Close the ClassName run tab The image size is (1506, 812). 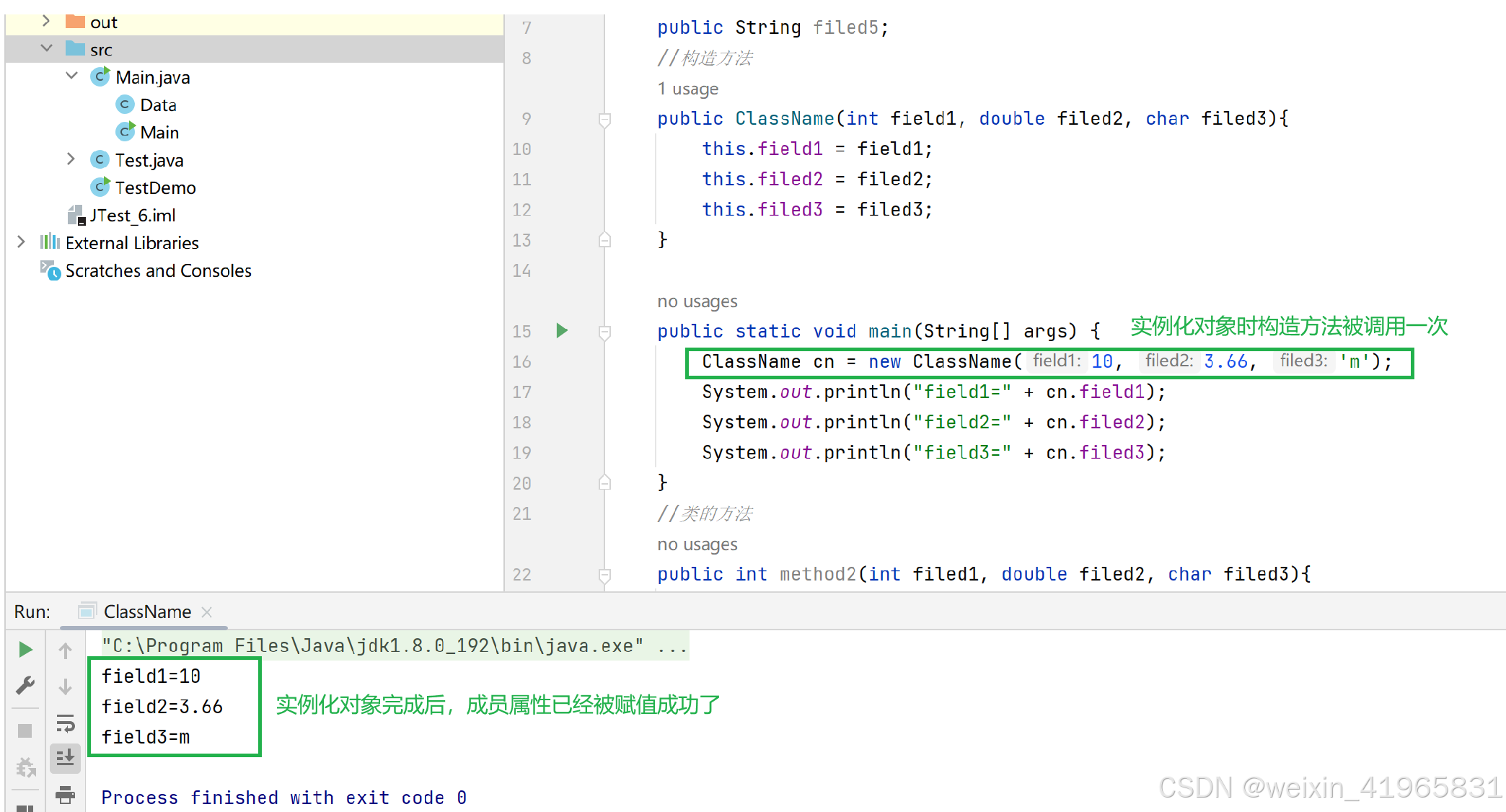click(x=207, y=612)
